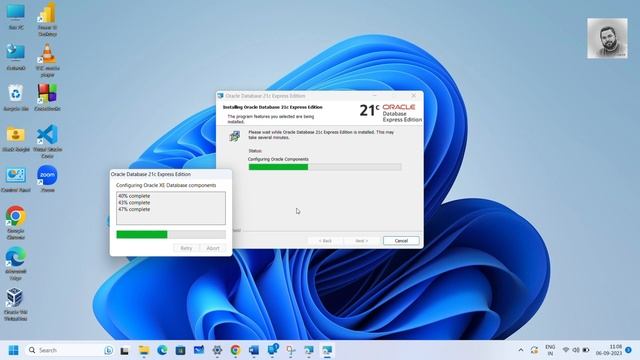Launch Microsoft Edge desktop shortcut
This screenshot has width=640, height=360.
pyautogui.click(x=16, y=263)
